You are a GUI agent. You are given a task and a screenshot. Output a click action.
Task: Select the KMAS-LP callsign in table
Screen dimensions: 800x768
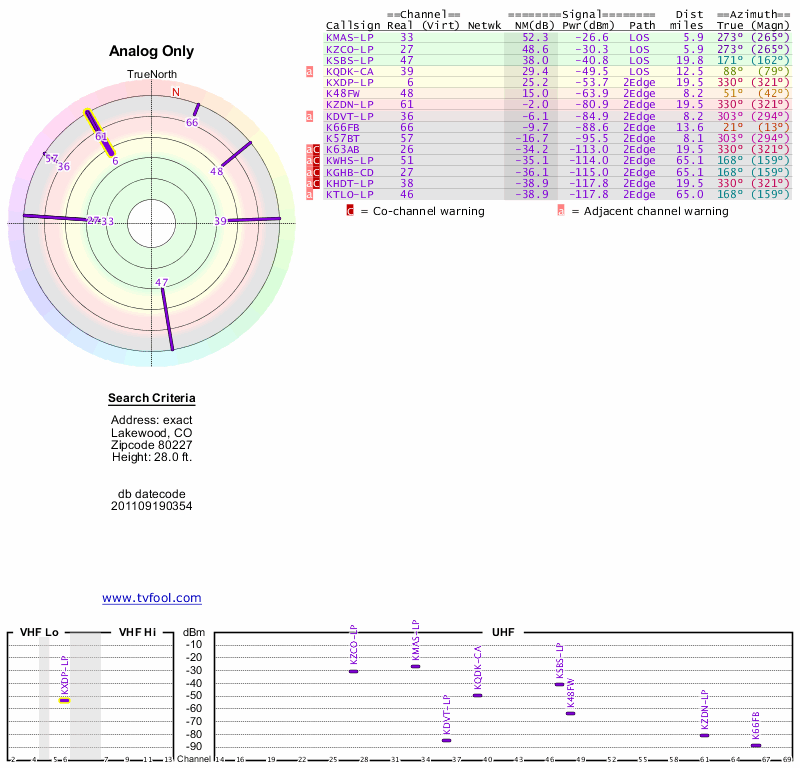pos(350,37)
